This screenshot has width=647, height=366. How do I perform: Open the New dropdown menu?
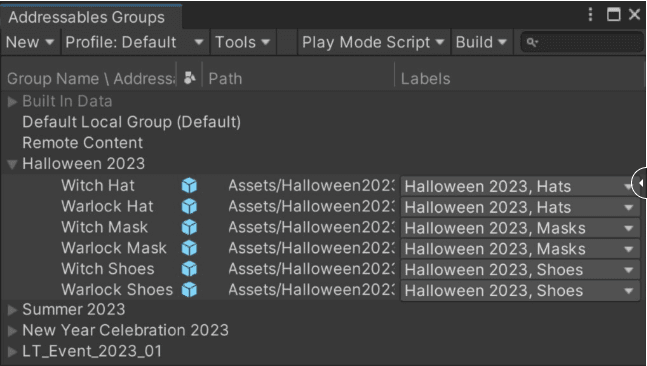30,42
